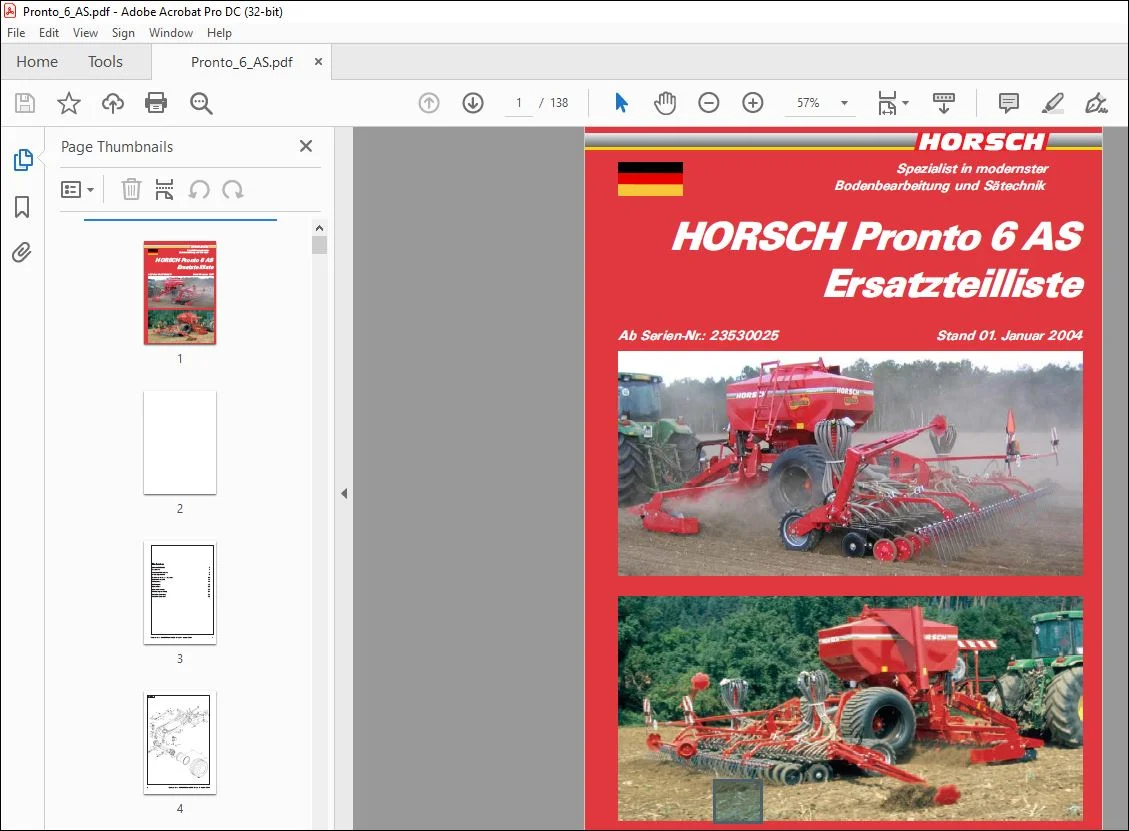Switch to the Tools tab
The width and height of the screenshot is (1129, 831).
tap(105, 62)
